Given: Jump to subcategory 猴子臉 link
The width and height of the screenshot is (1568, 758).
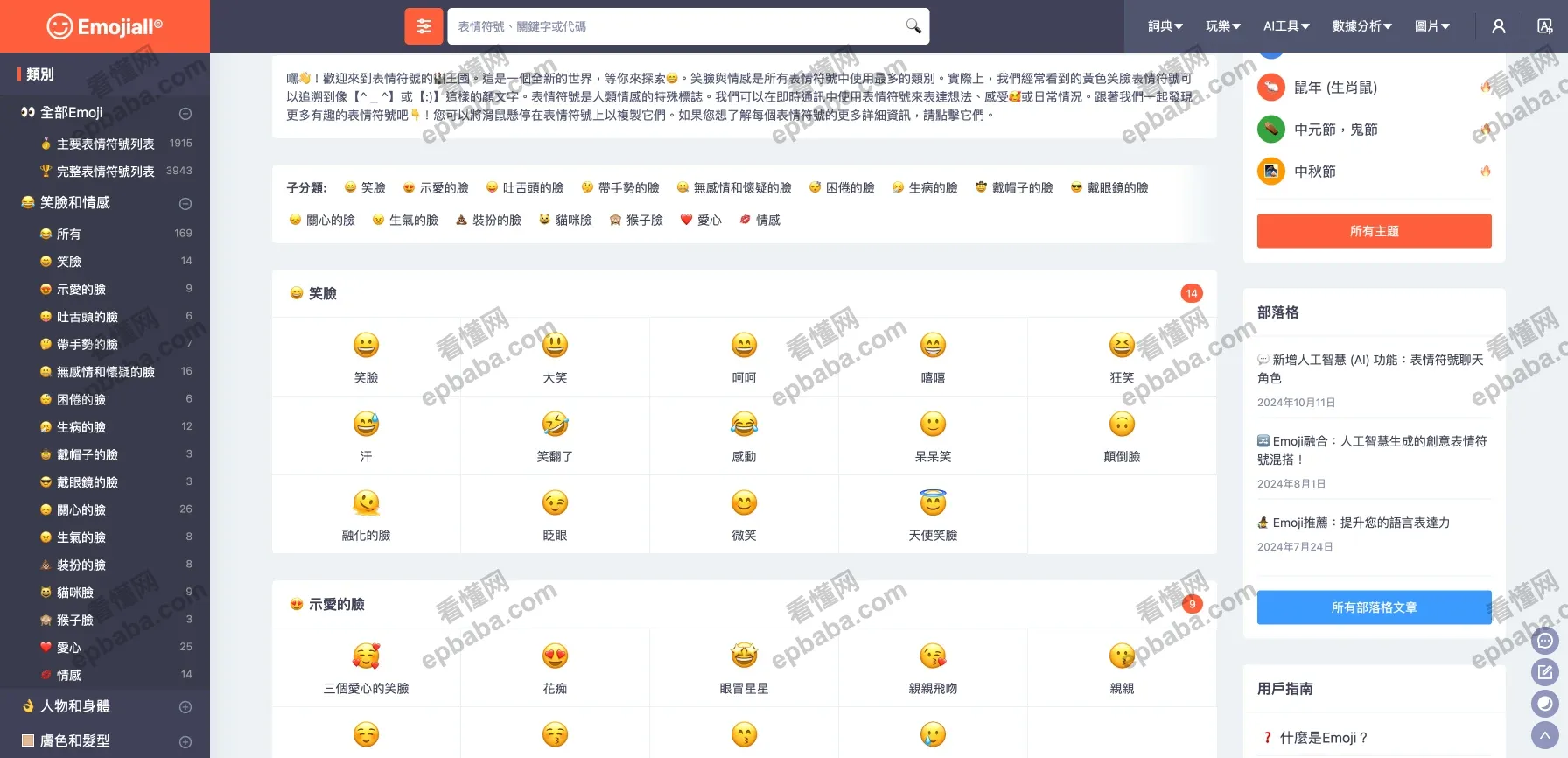Looking at the screenshot, I should tap(636, 220).
